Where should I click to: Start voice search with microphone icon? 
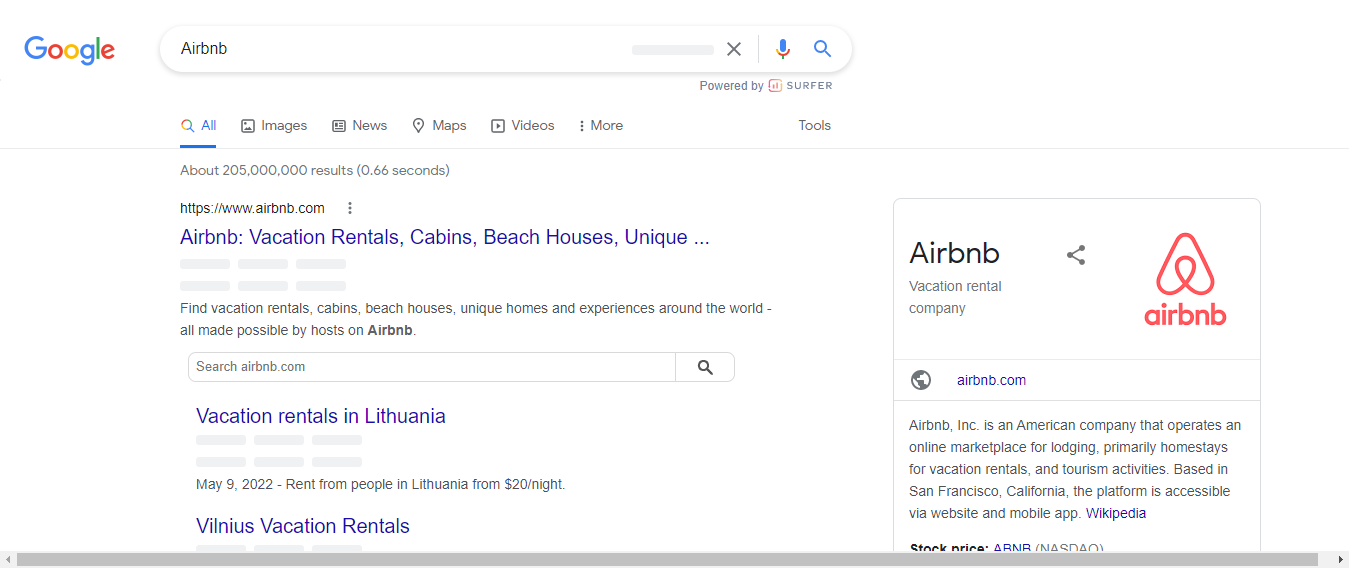[x=782, y=49]
